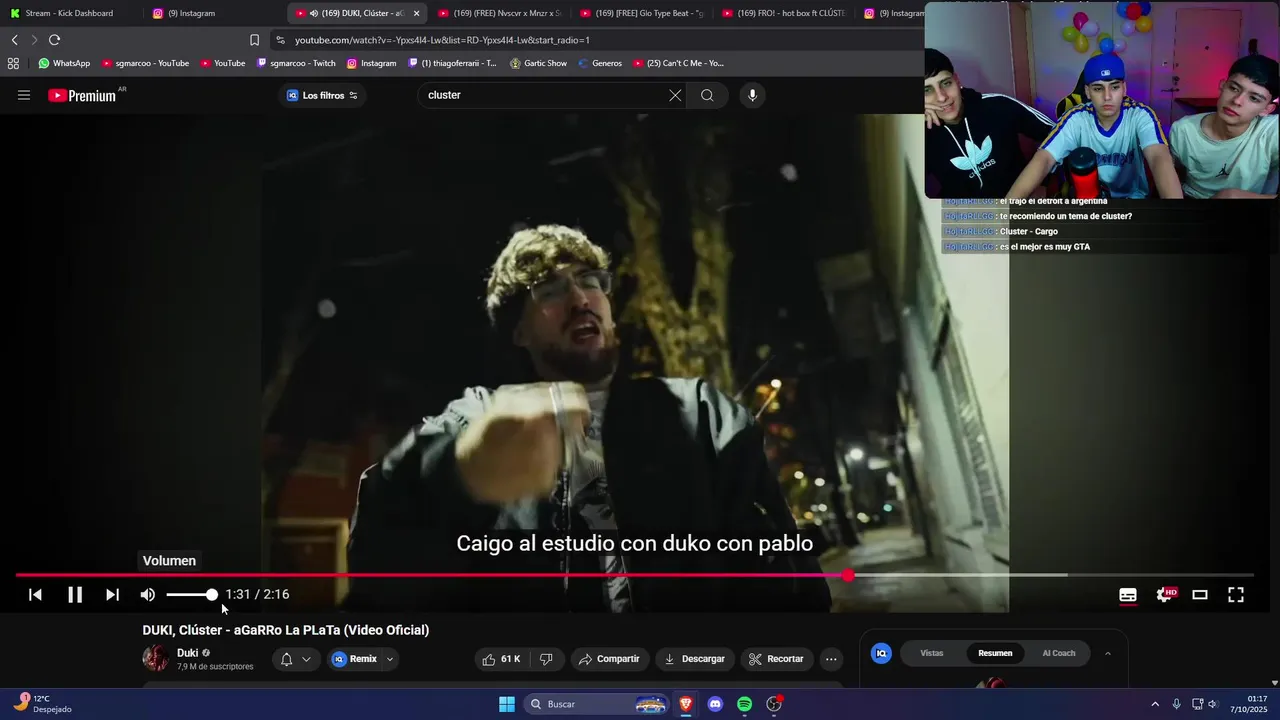The width and height of the screenshot is (1280, 720).
Task: Open the Windows Start menu
Action: click(x=507, y=704)
